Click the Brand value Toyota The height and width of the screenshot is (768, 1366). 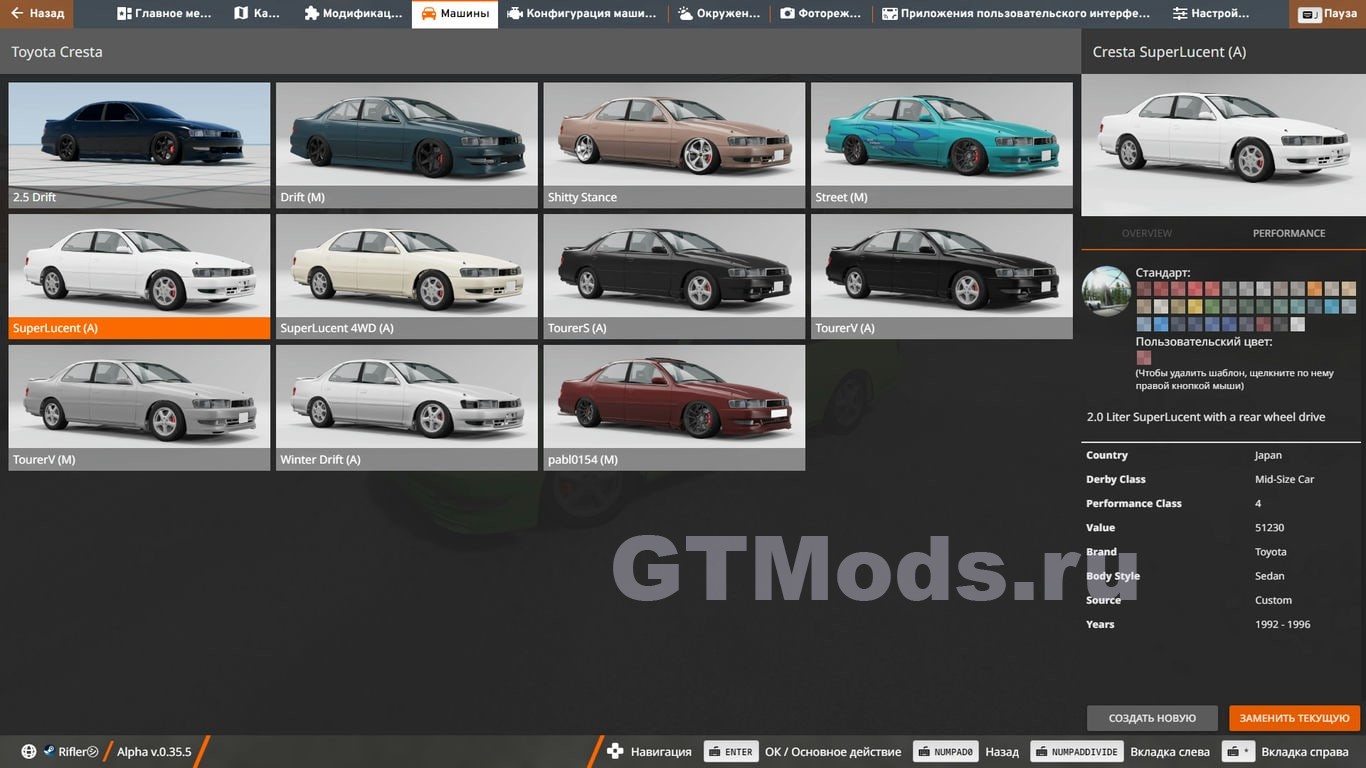[x=1270, y=552]
